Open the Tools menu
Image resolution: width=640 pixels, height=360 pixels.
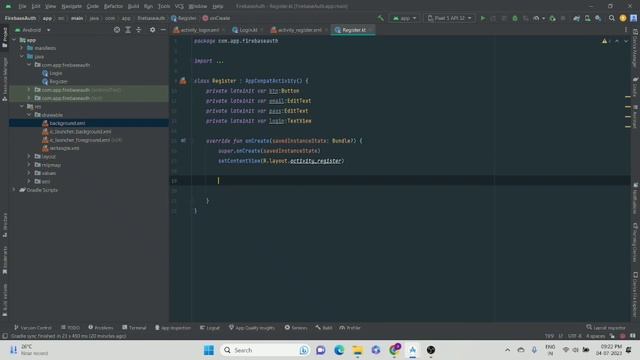pyautogui.click(x=164, y=7)
